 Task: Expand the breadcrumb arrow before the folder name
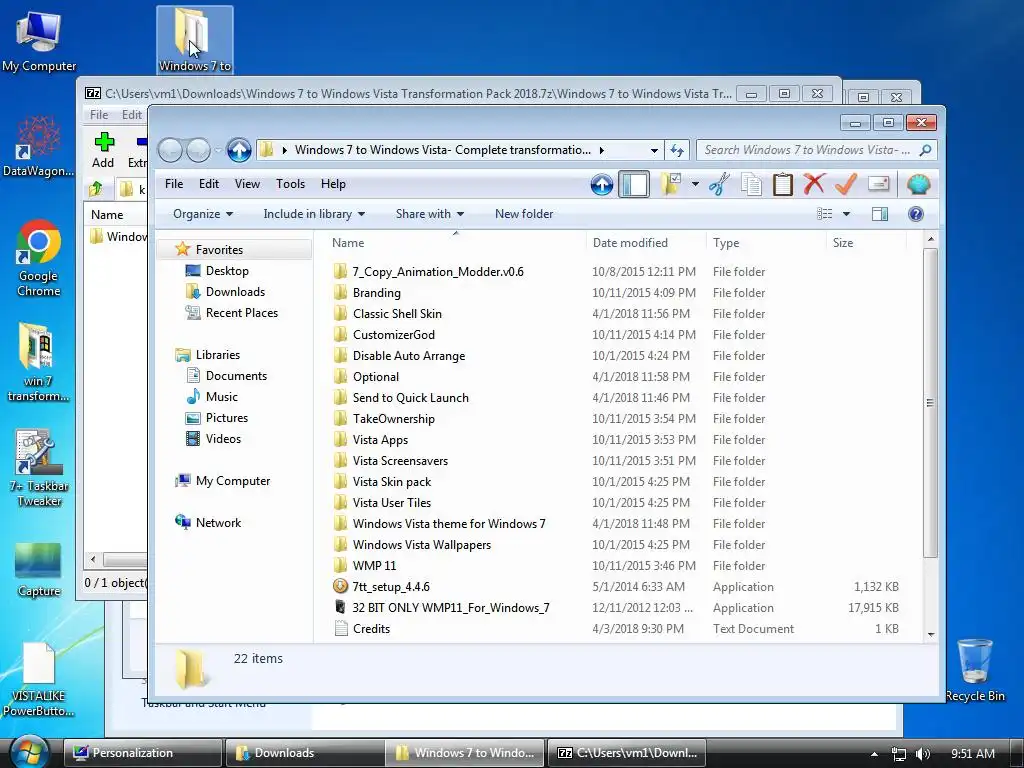pos(285,150)
